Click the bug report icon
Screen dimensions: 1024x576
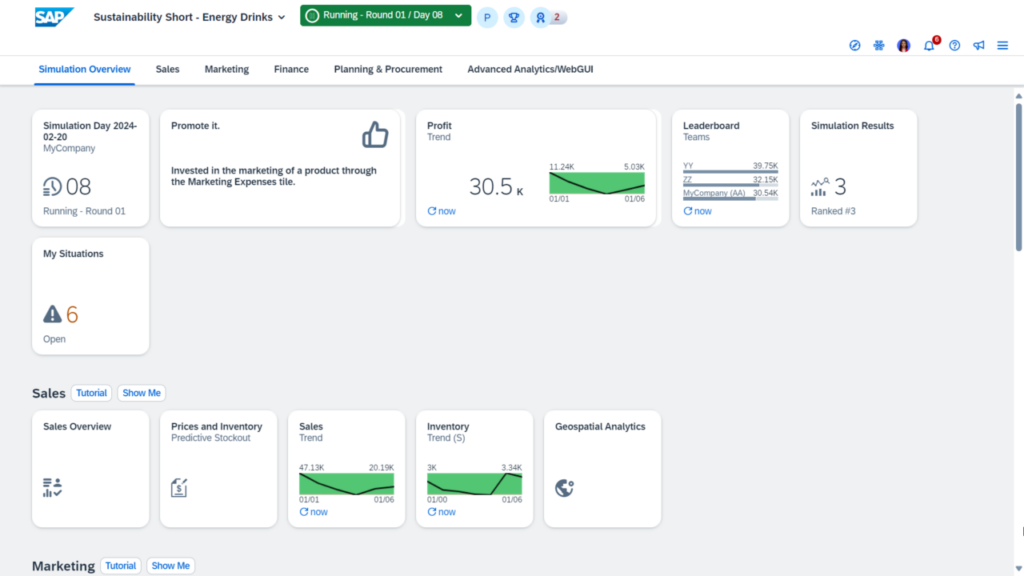tap(879, 45)
